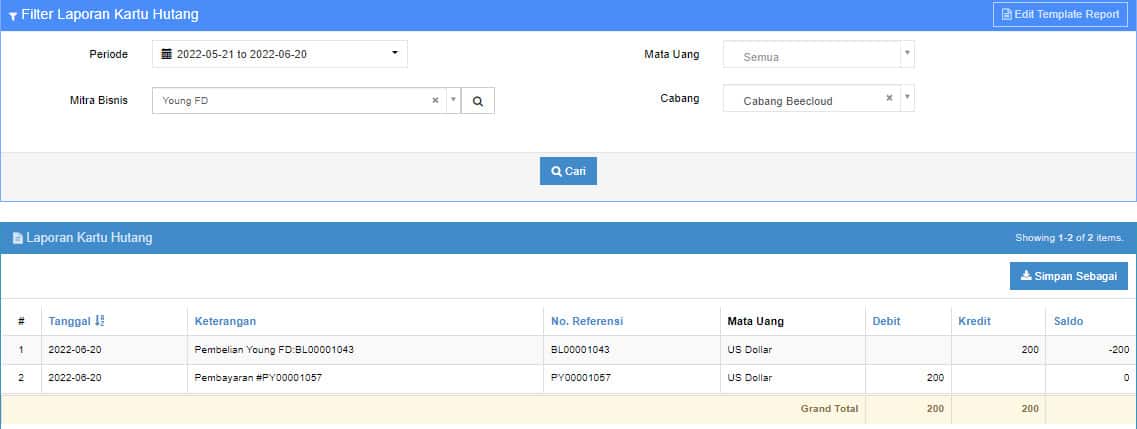Click the sort icon next to Tanggal
Viewport: 1137px width, 429px height.
coord(100,321)
